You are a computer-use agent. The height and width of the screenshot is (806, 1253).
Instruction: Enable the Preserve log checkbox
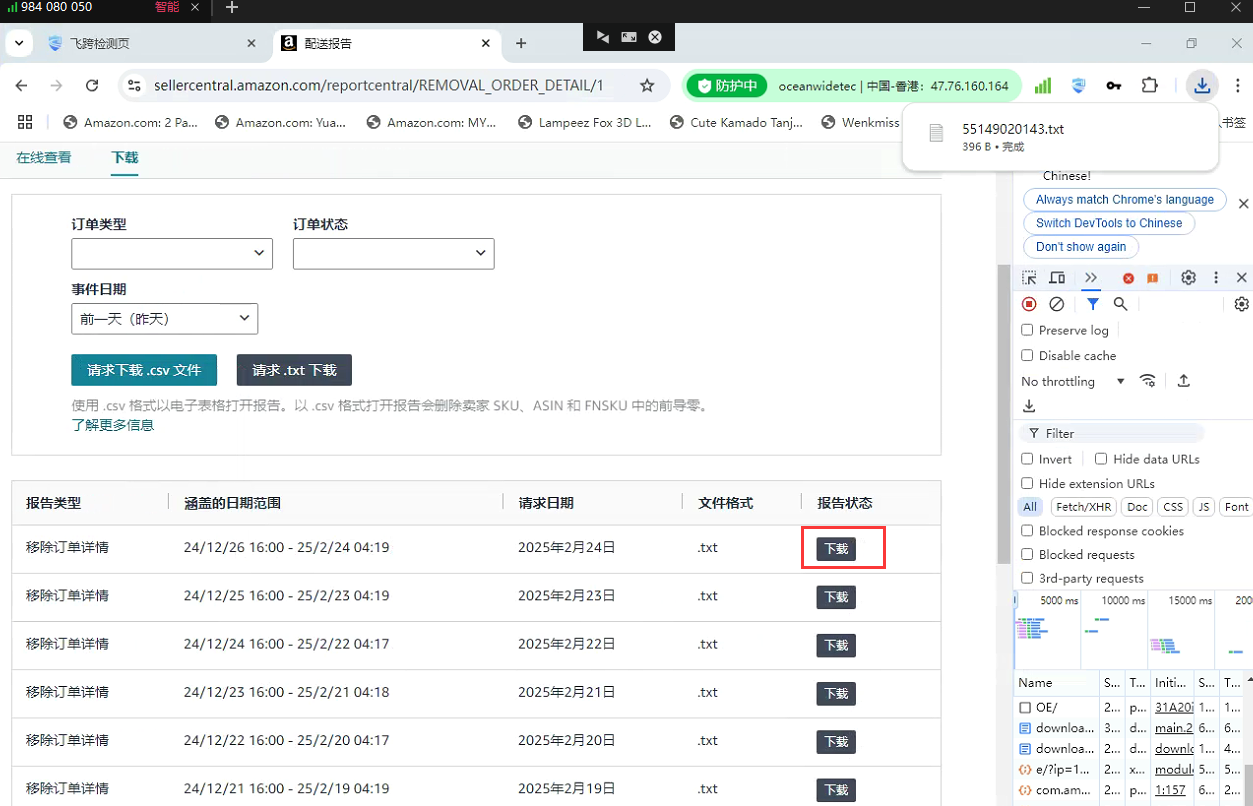(x=1027, y=330)
